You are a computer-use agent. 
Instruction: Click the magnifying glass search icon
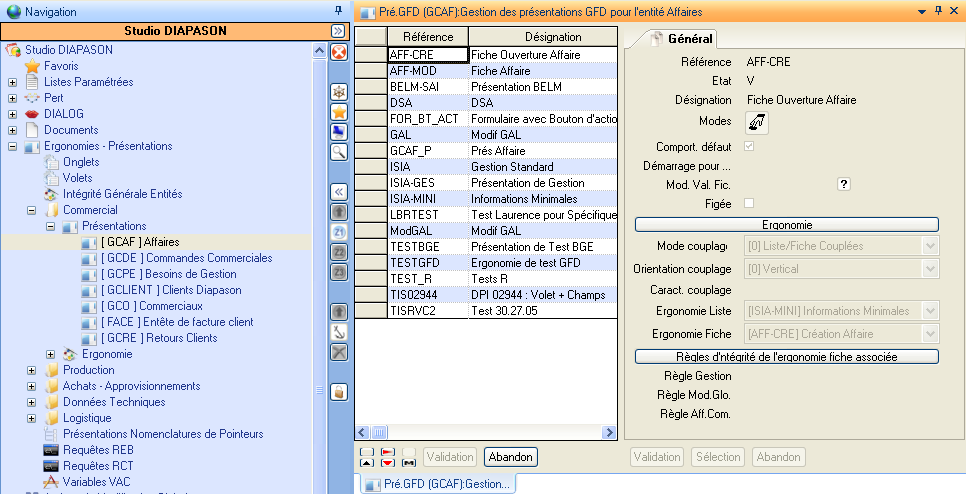click(x=339, y=152)
